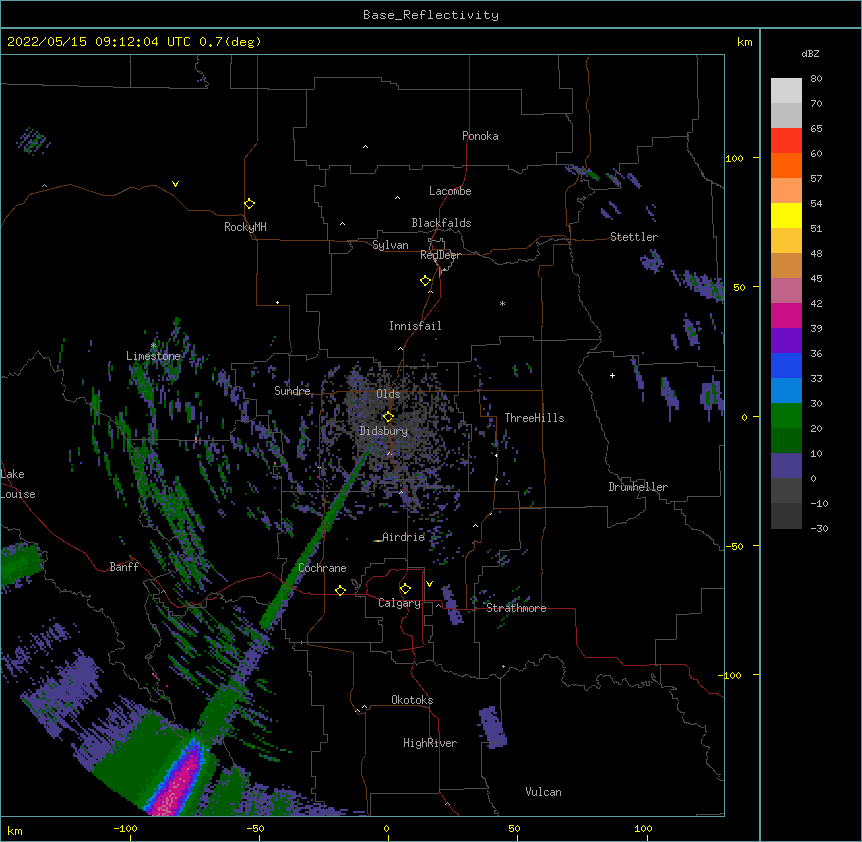
Task: Click the Lacombe city label
Action: pos(450,191)
